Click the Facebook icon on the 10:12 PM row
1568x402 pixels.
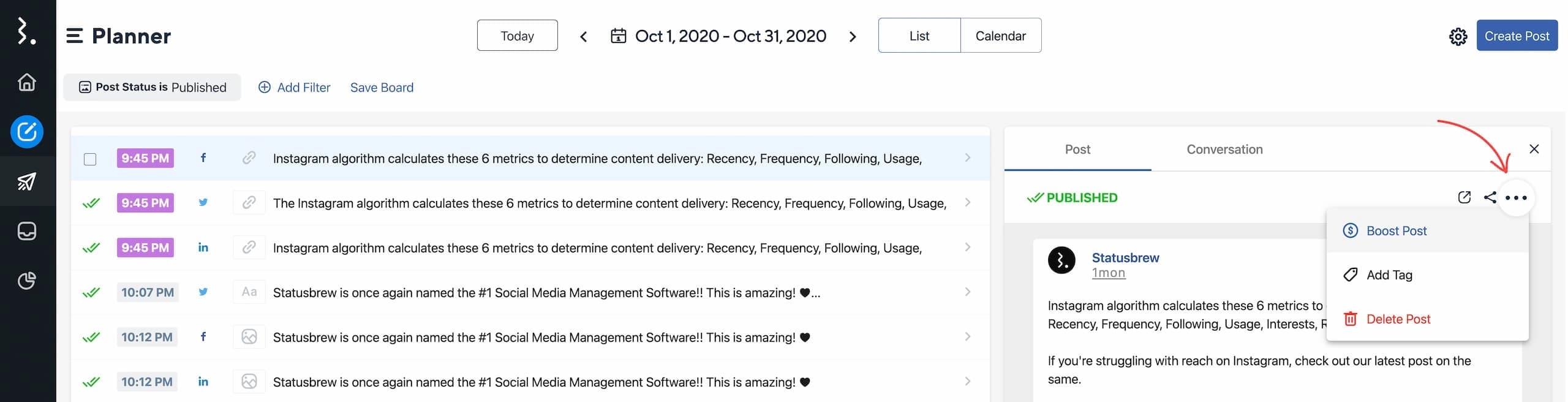click(x=203, y=337)
